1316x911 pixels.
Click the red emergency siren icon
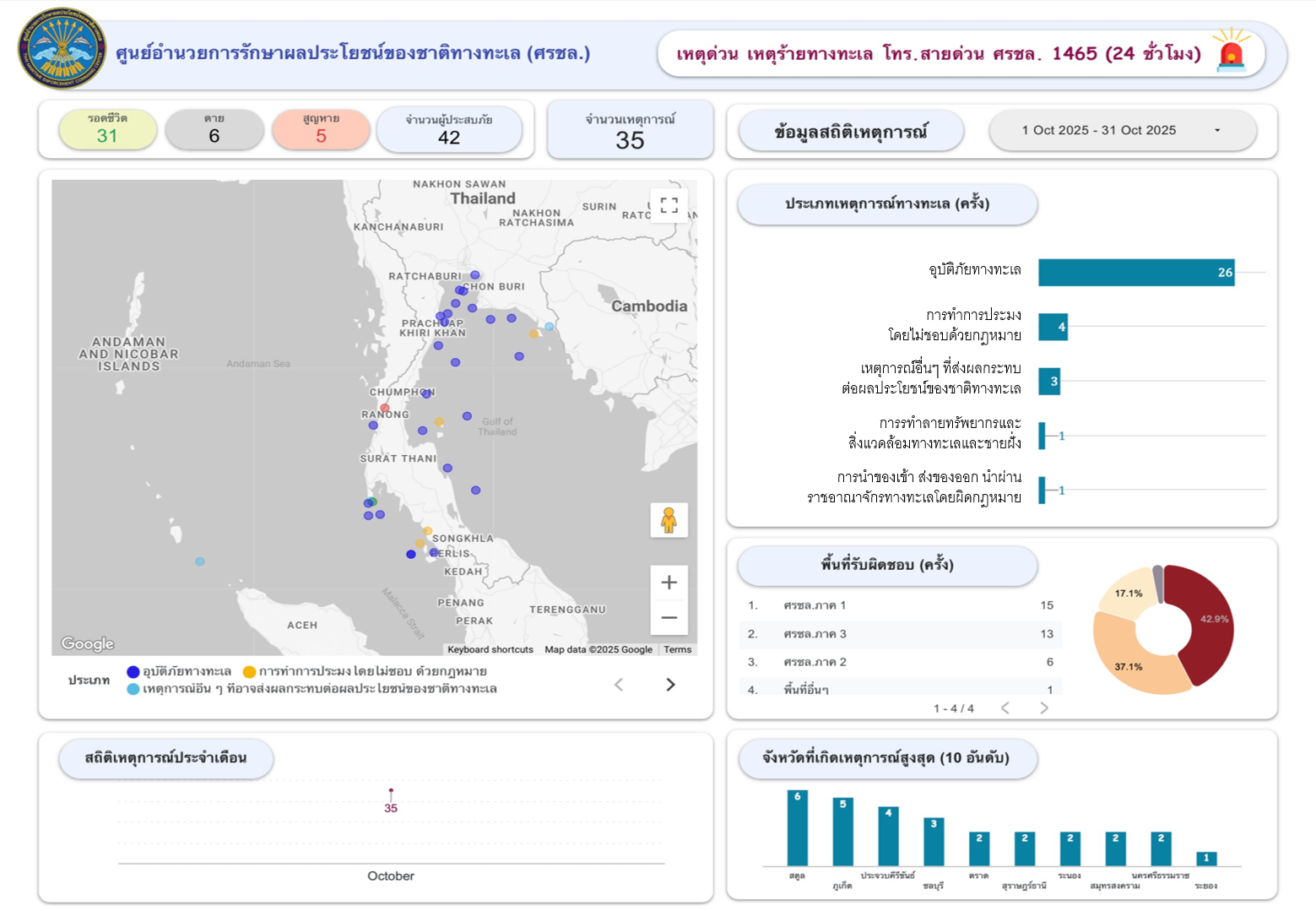1231,52
